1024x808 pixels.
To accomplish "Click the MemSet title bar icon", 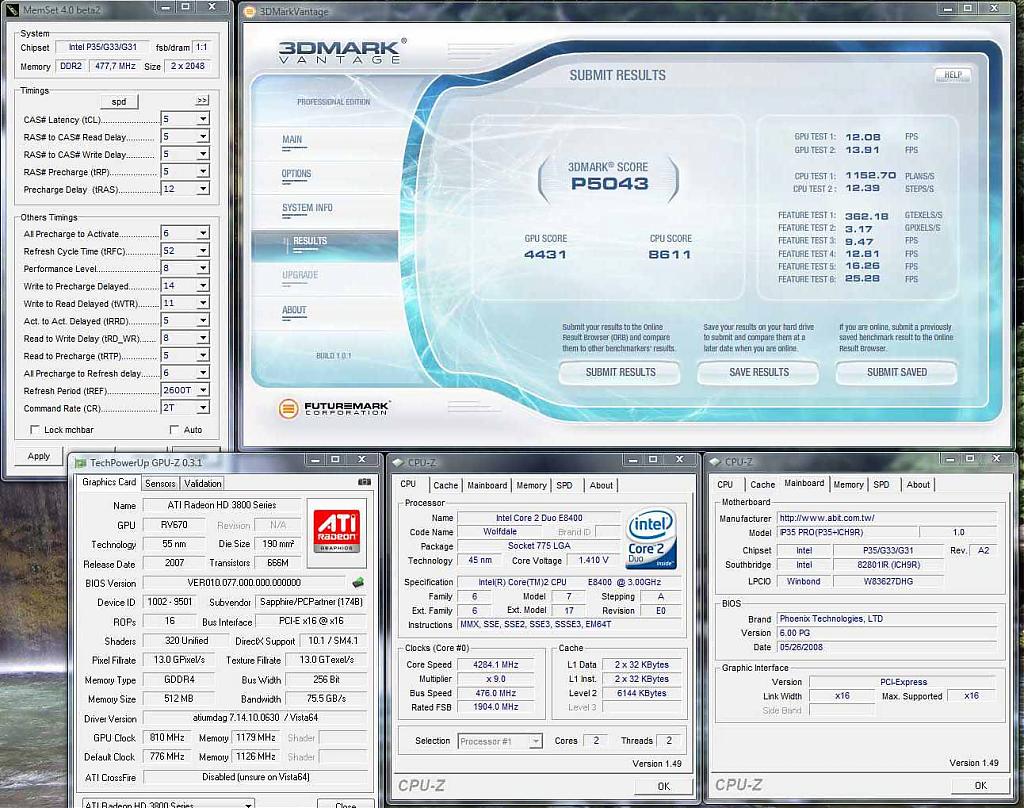I will (13, 10).
